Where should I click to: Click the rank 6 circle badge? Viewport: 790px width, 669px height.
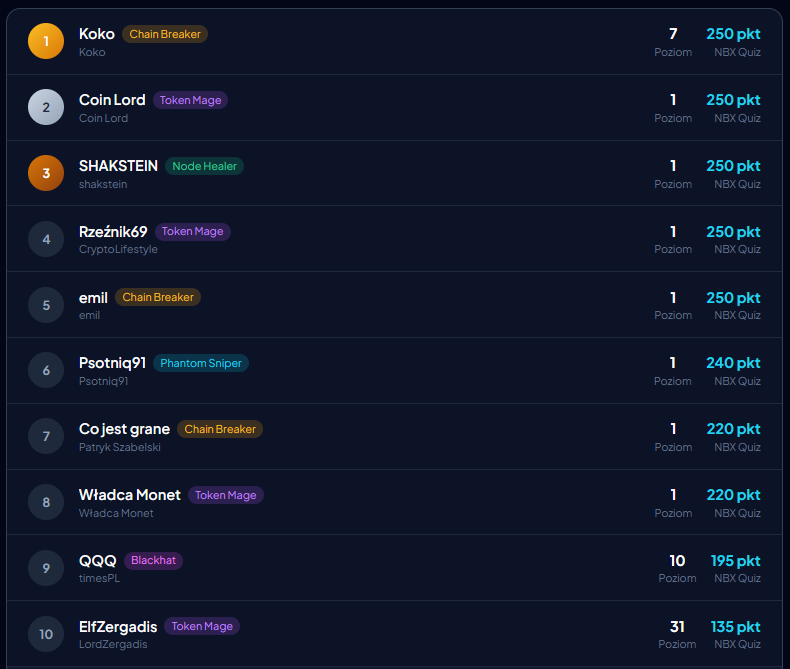click(x=46, y=370)
